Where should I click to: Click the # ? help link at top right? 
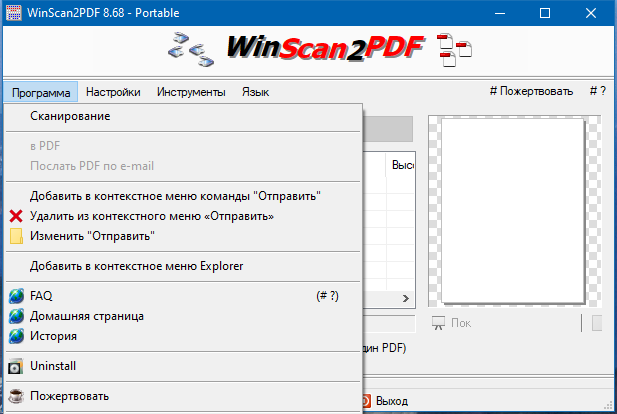(x=598, y=91)
